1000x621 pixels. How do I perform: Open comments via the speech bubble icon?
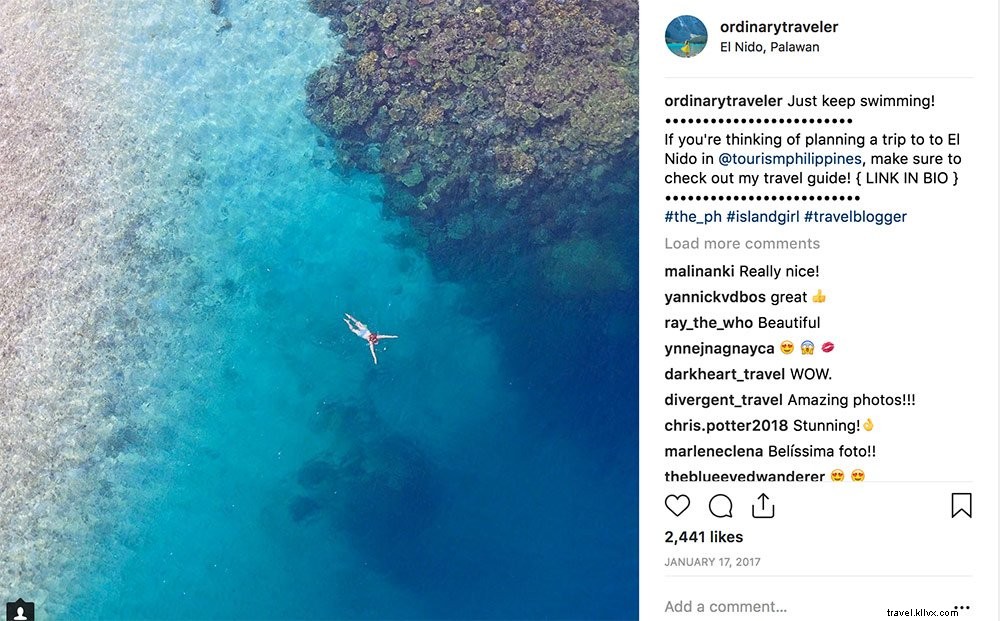[x=719, y=506]
